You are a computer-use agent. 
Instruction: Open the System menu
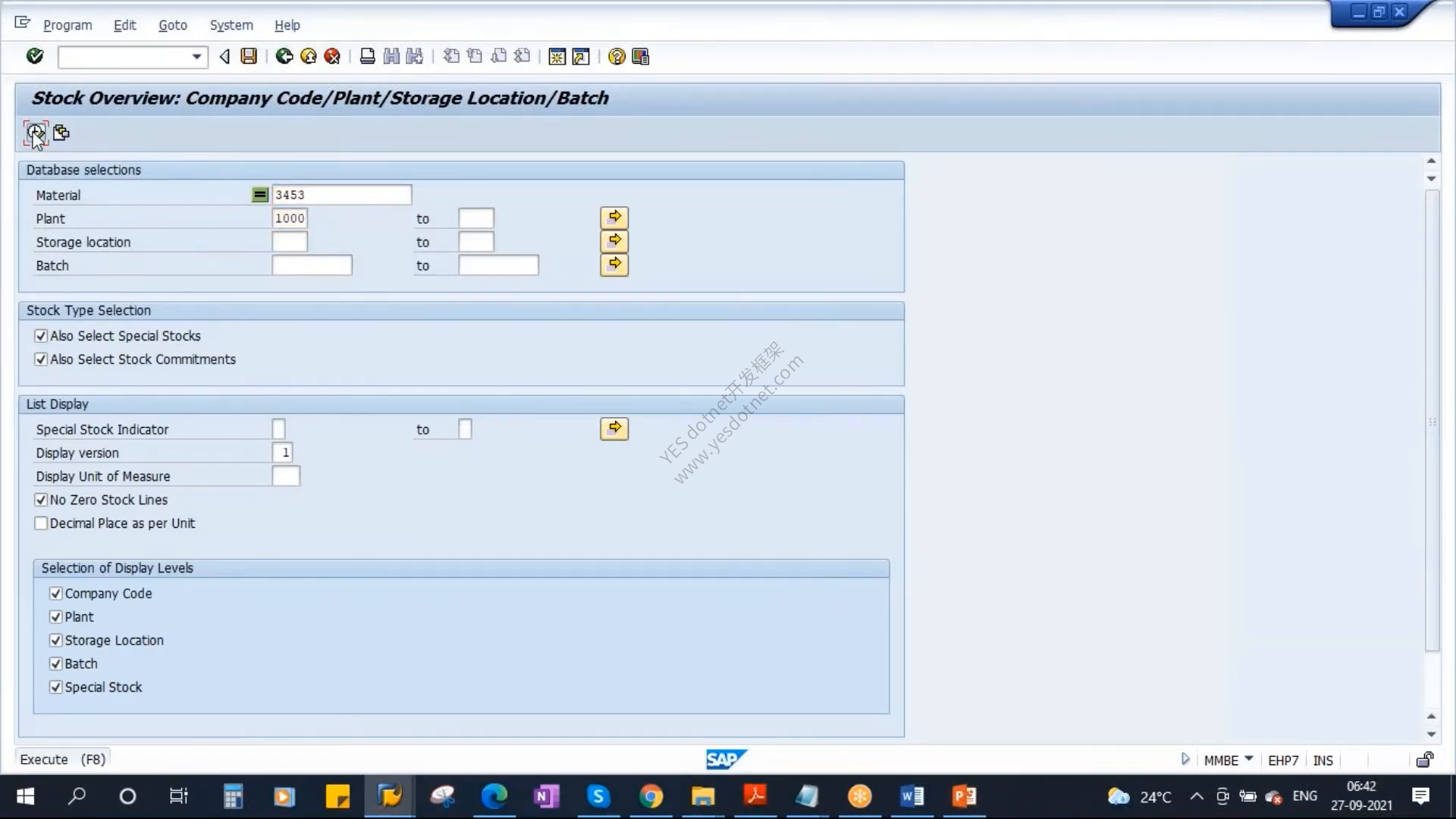(231, 25)
